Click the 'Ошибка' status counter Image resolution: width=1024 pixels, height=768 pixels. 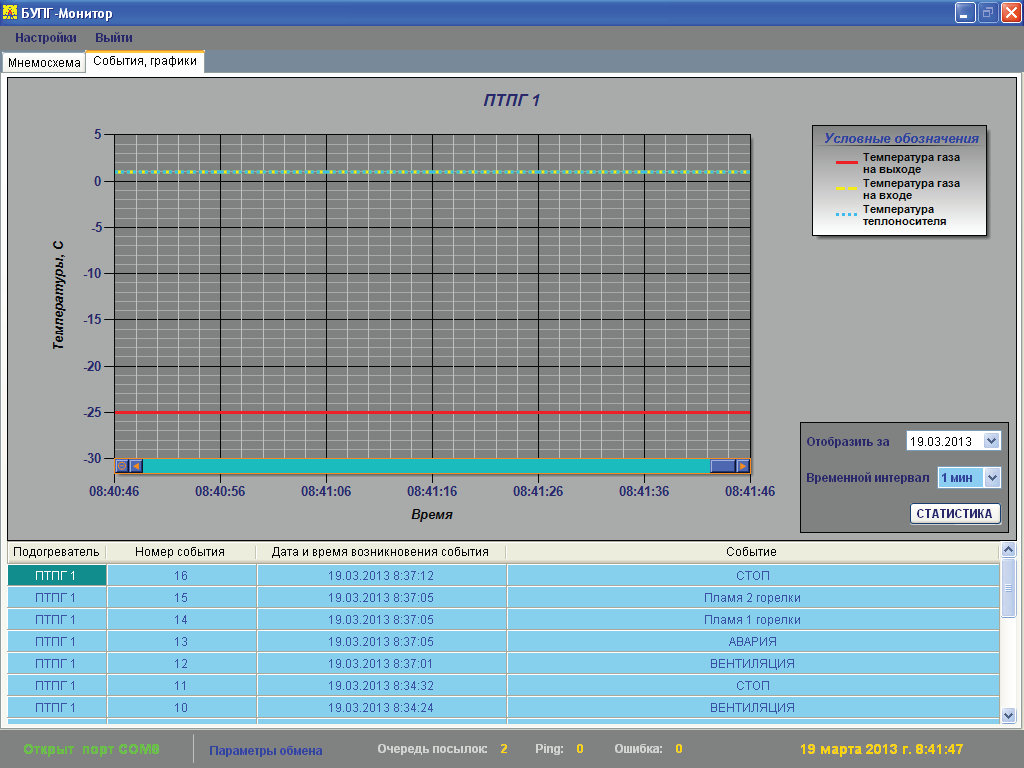point(648,749)
